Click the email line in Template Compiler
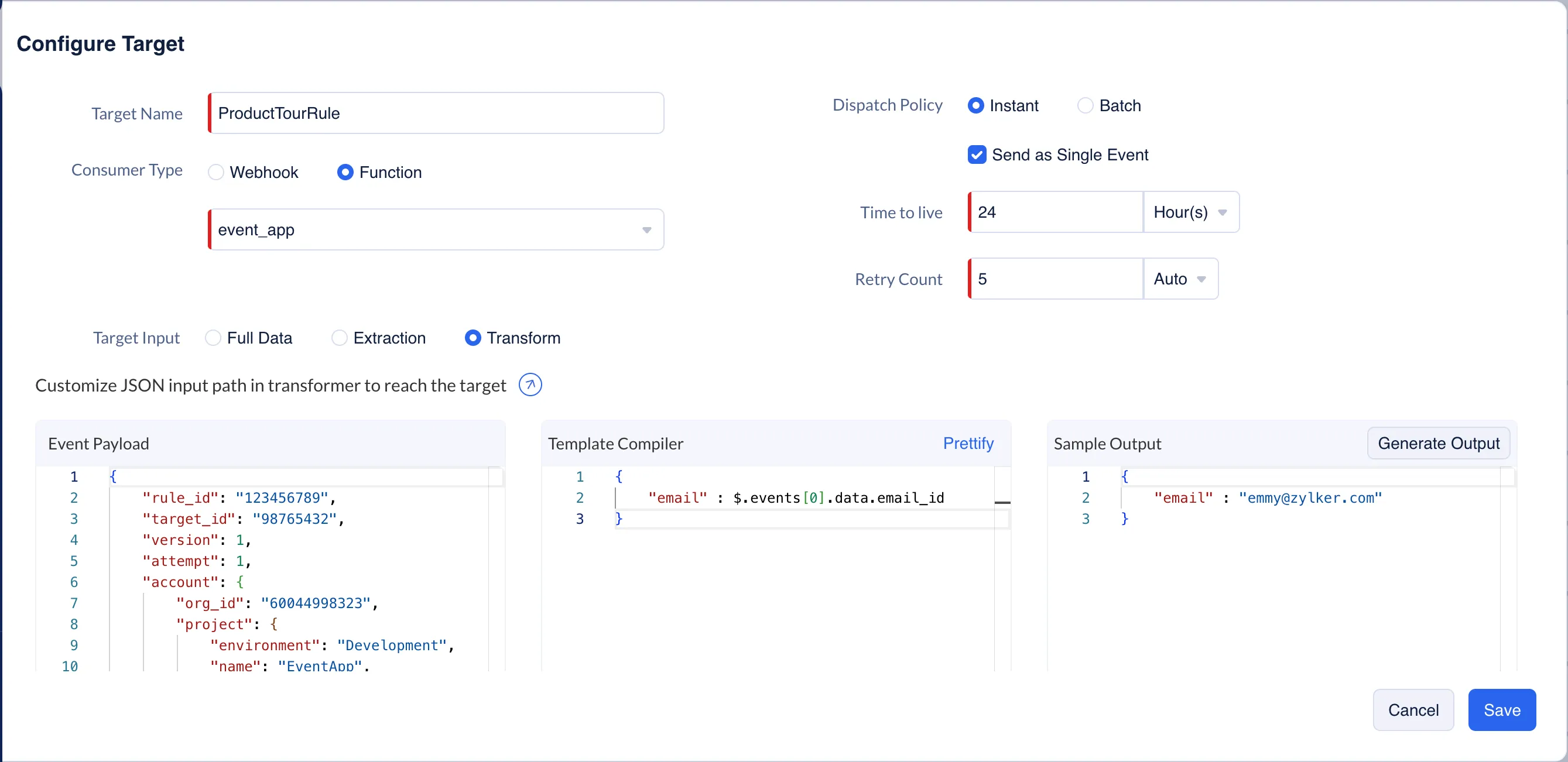The width and height of the screenshot is (1568, 762). 795,498
